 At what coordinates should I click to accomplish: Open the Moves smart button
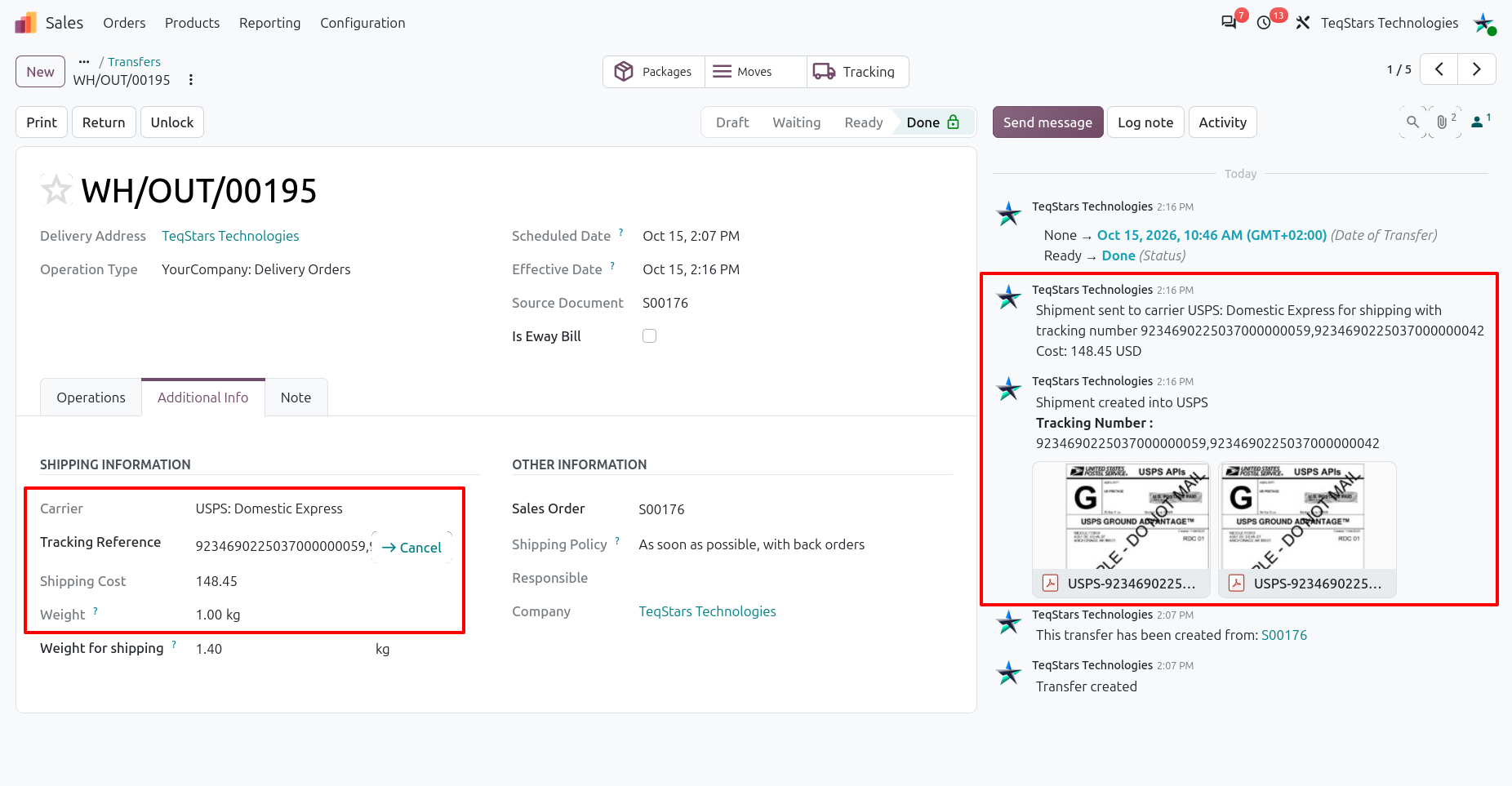[756, 72]
